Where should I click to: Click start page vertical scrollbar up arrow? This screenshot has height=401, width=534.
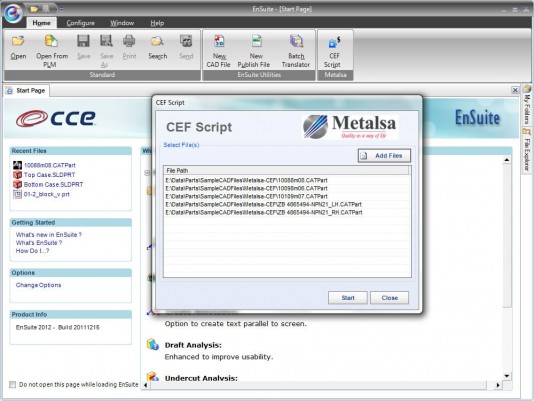point(507,160)
